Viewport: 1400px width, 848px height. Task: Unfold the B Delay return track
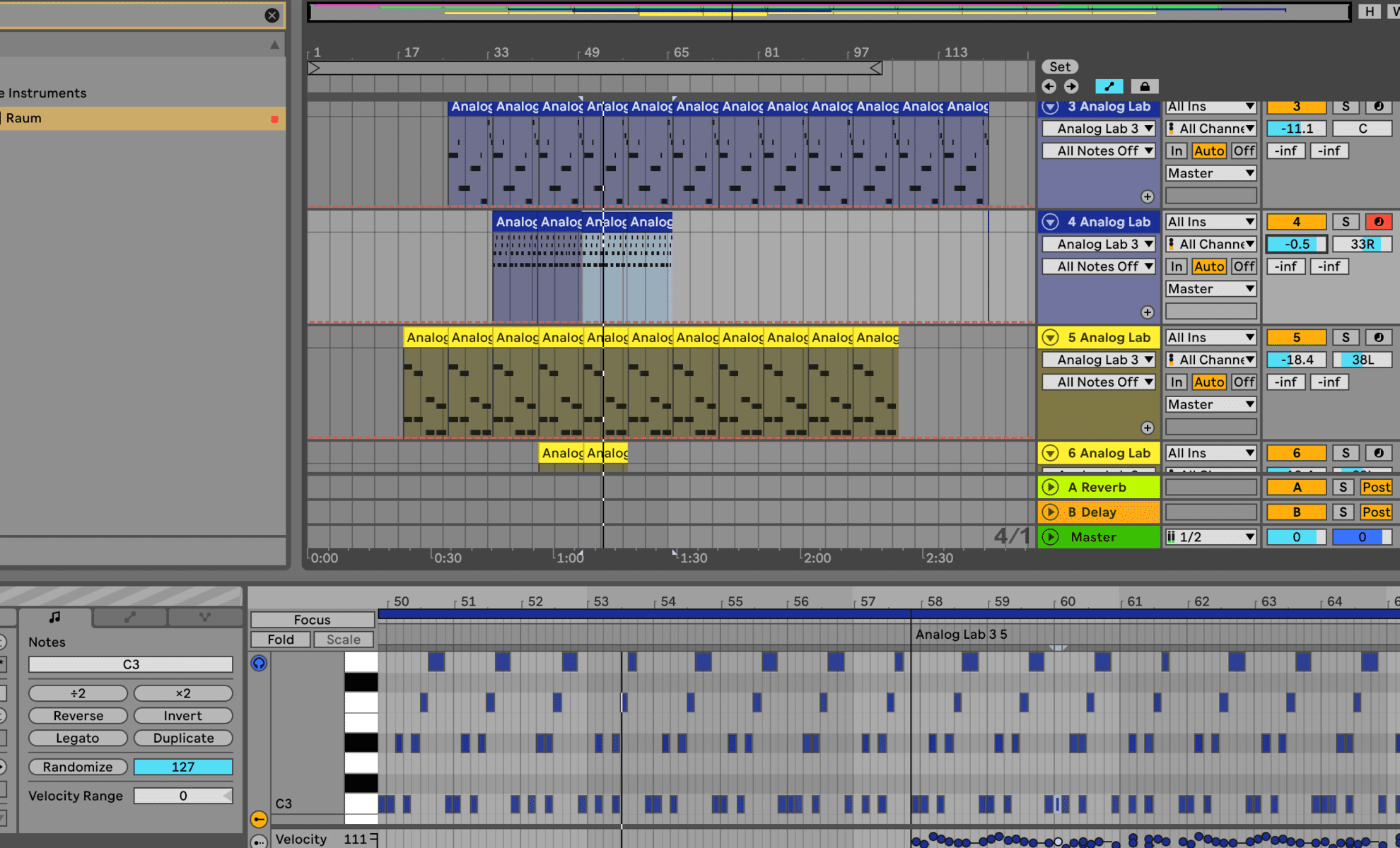1051,512
